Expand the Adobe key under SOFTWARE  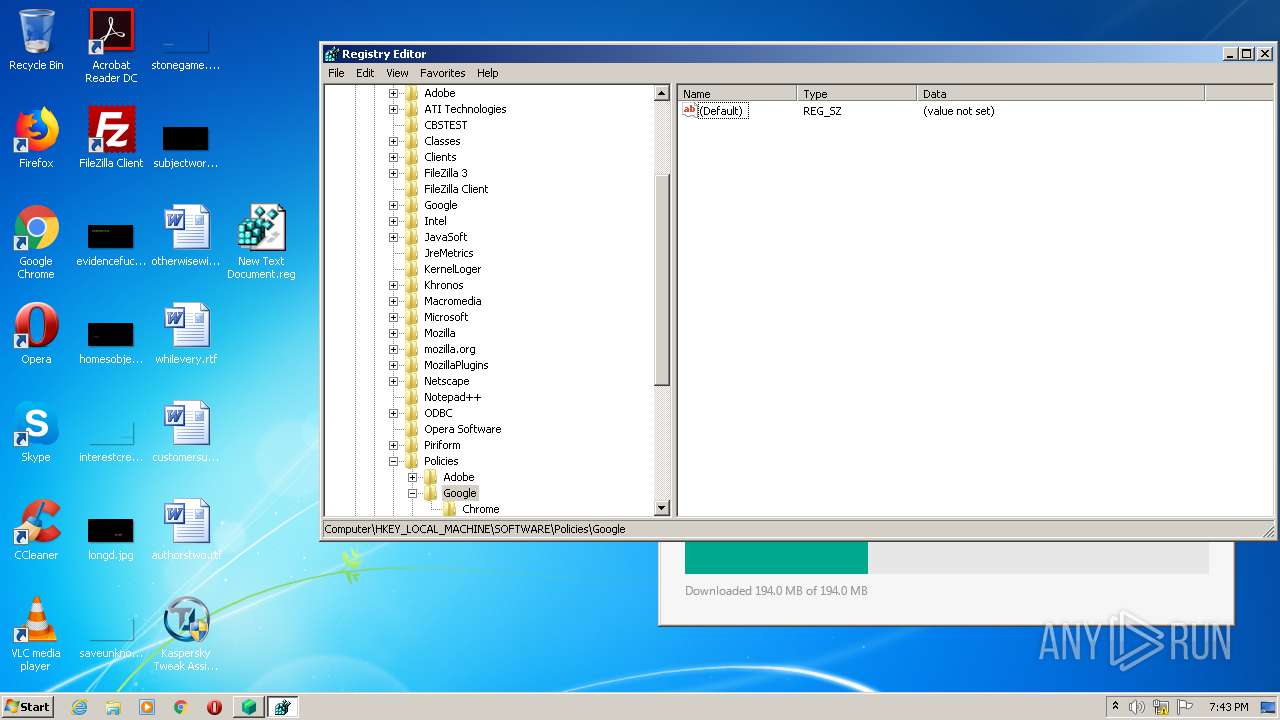pyautogui.click(x=393, y=93)
